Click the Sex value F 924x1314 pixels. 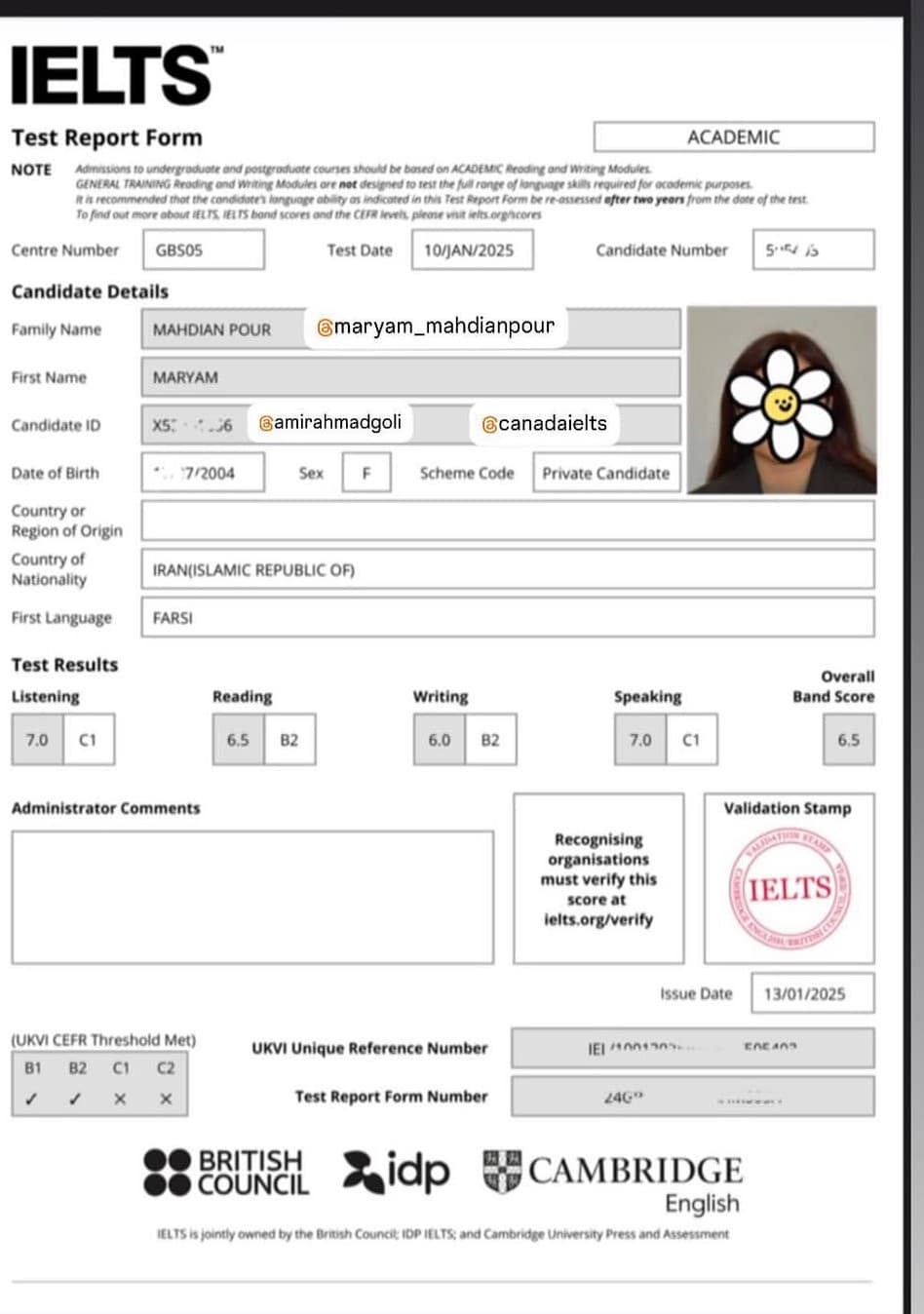366,473
